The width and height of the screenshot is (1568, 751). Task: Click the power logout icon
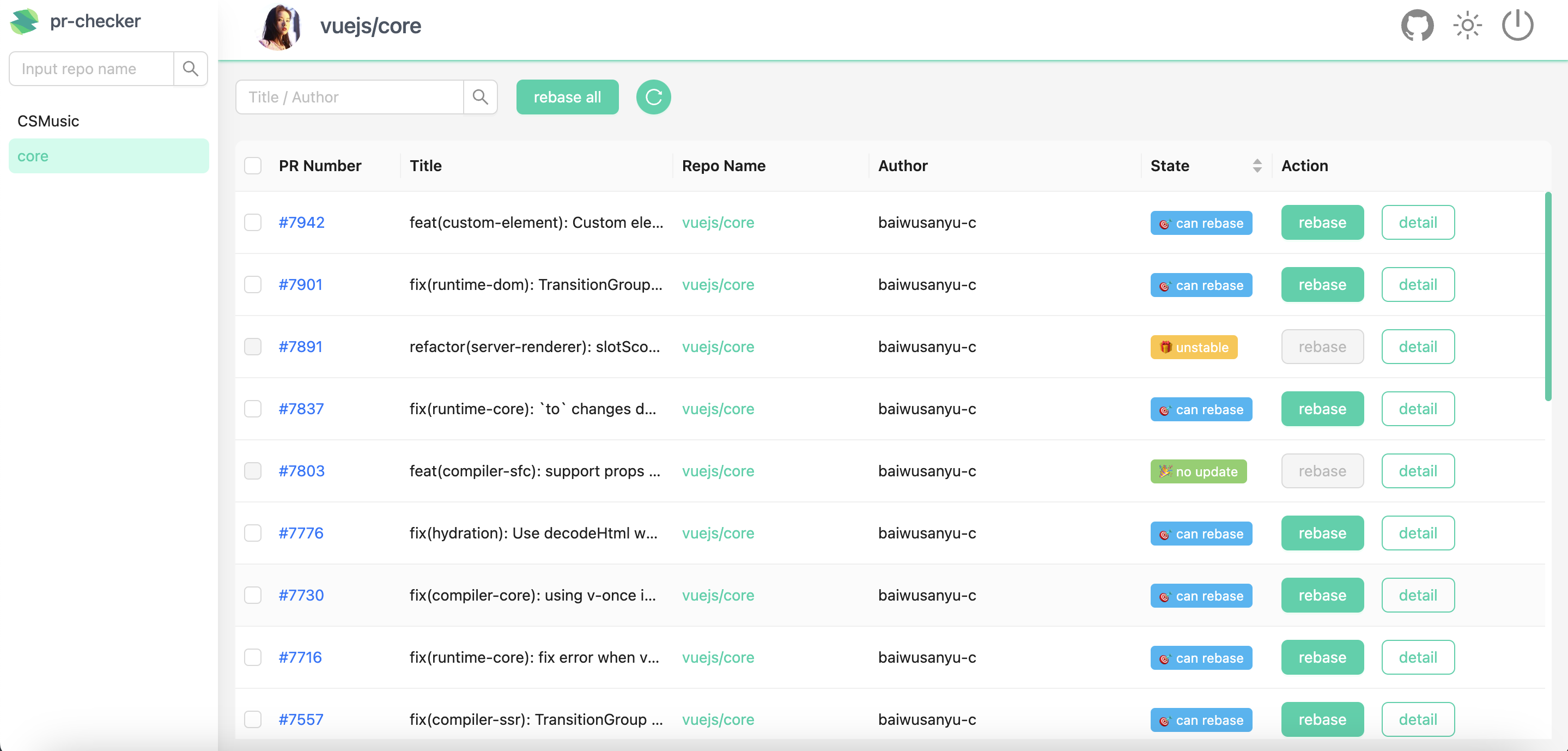click(1517, 26)
